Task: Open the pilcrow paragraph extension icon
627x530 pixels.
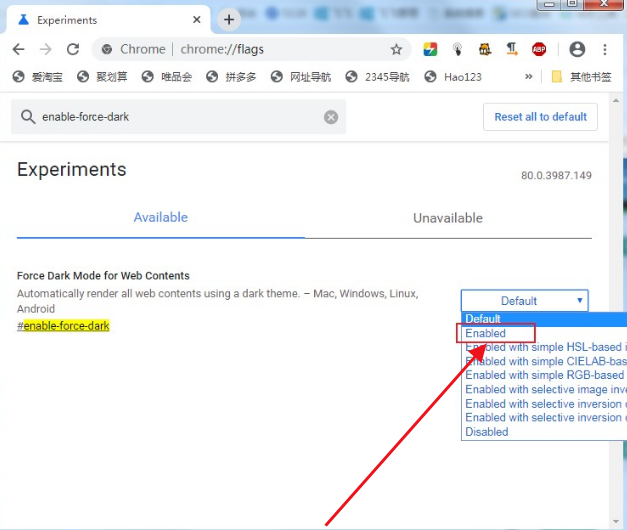Action: pyautogui.click(x=511, y=49)
